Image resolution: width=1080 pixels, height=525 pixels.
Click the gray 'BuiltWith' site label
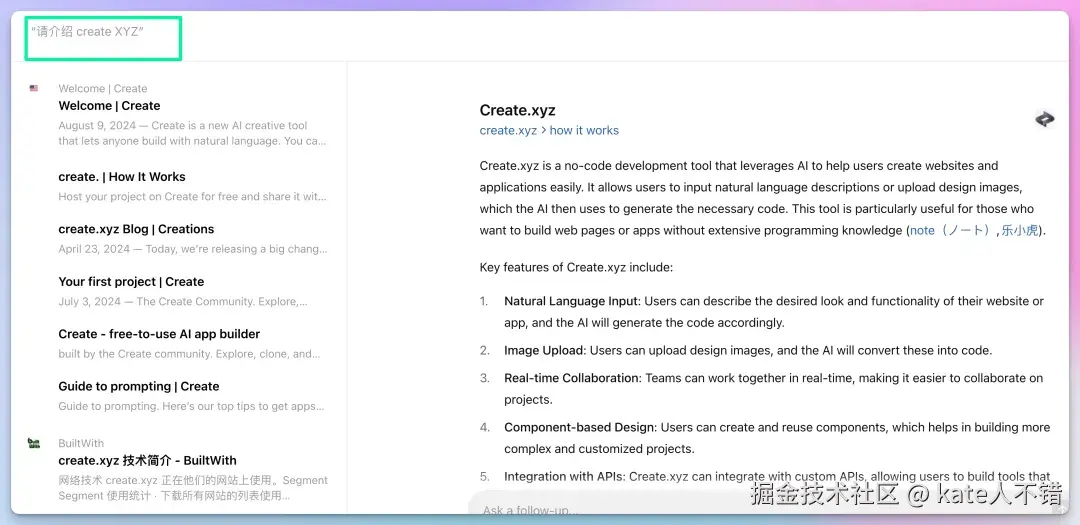[81, 443]
